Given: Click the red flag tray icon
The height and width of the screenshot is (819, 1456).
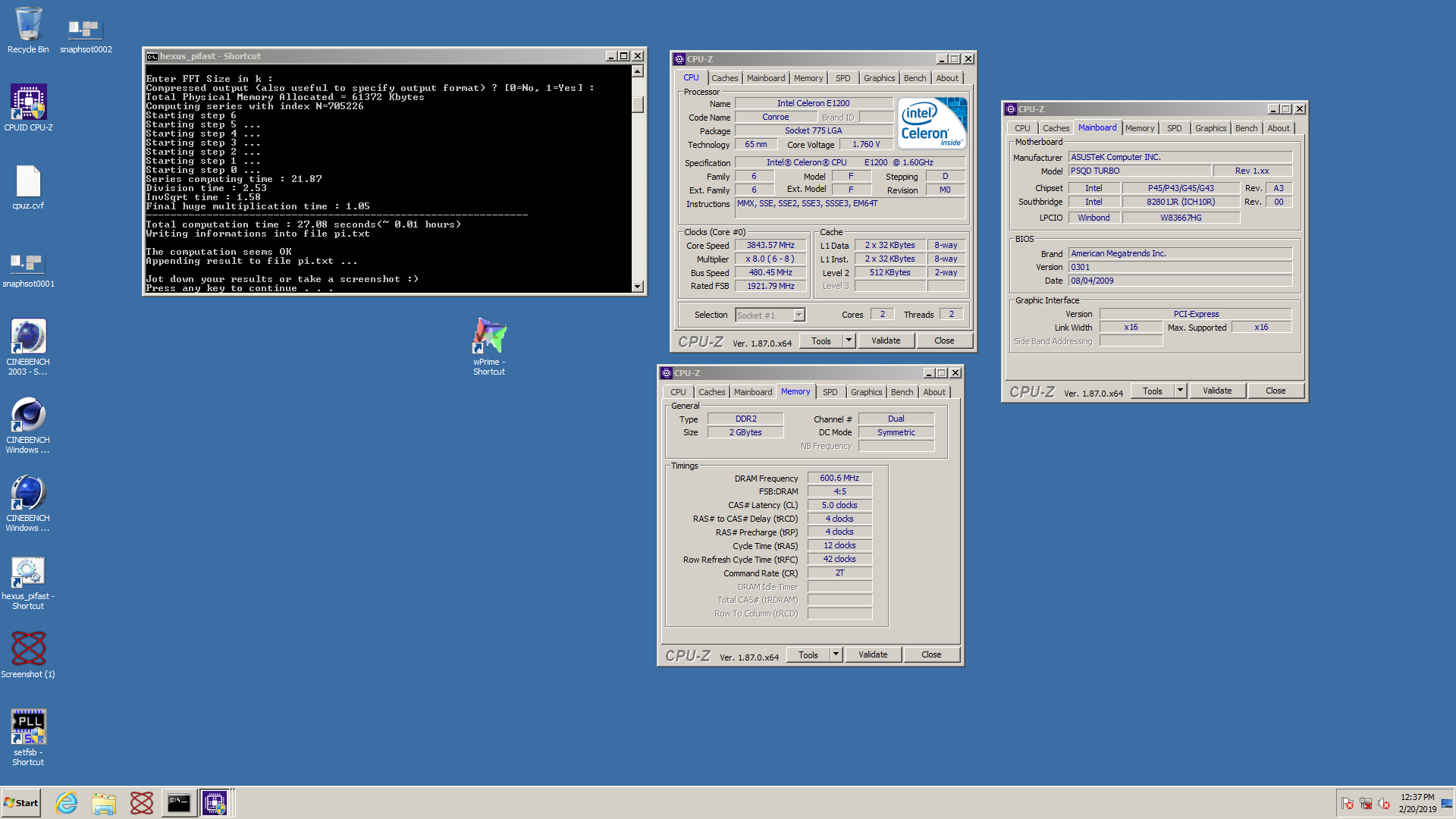Looking at the screenshot, I should (1348, 803).
